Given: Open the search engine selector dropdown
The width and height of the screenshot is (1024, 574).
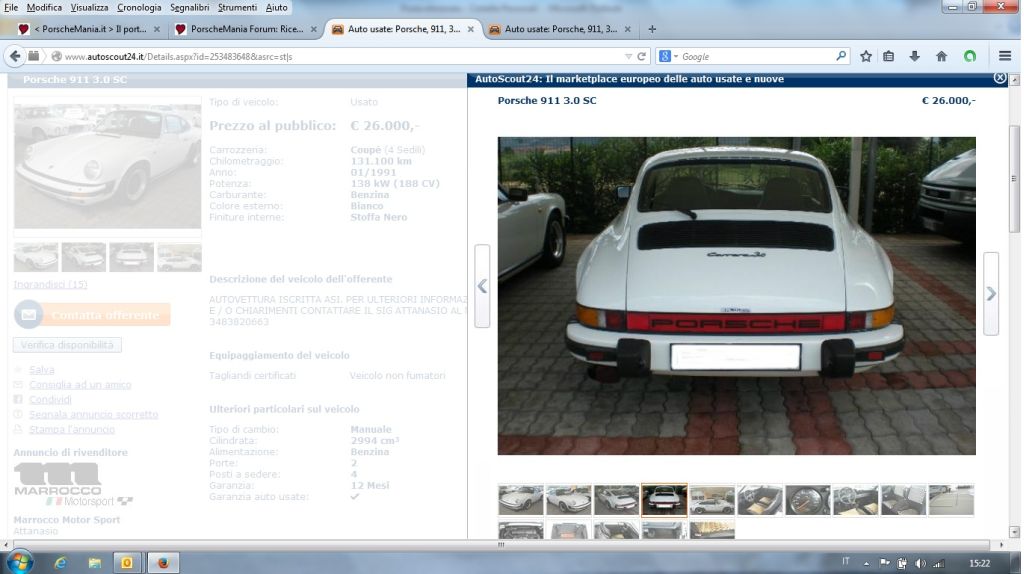Looking at the screenshot, I should click(669, 57).
